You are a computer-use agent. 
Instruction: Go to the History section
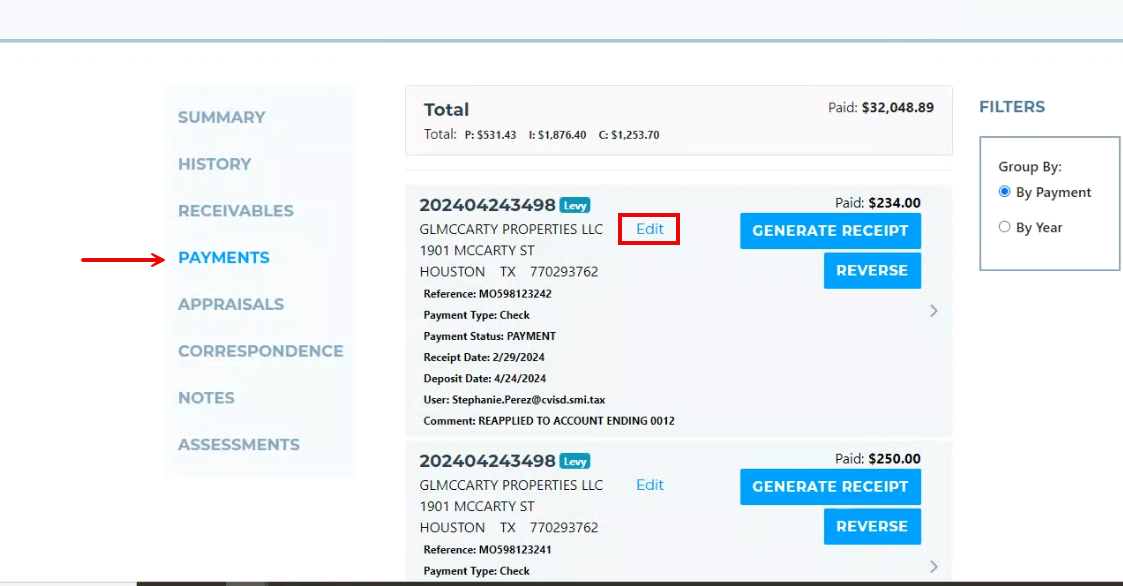coord(214,164)
